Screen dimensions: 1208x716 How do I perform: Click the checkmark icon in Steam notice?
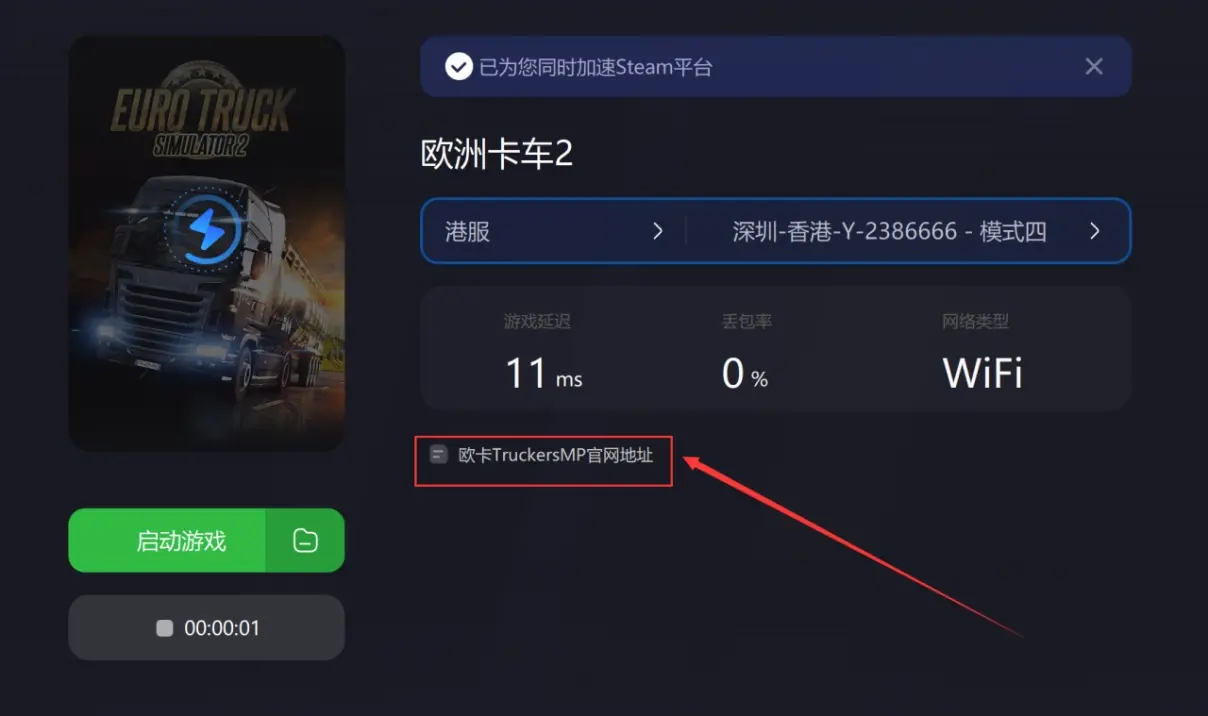(459, 67)
